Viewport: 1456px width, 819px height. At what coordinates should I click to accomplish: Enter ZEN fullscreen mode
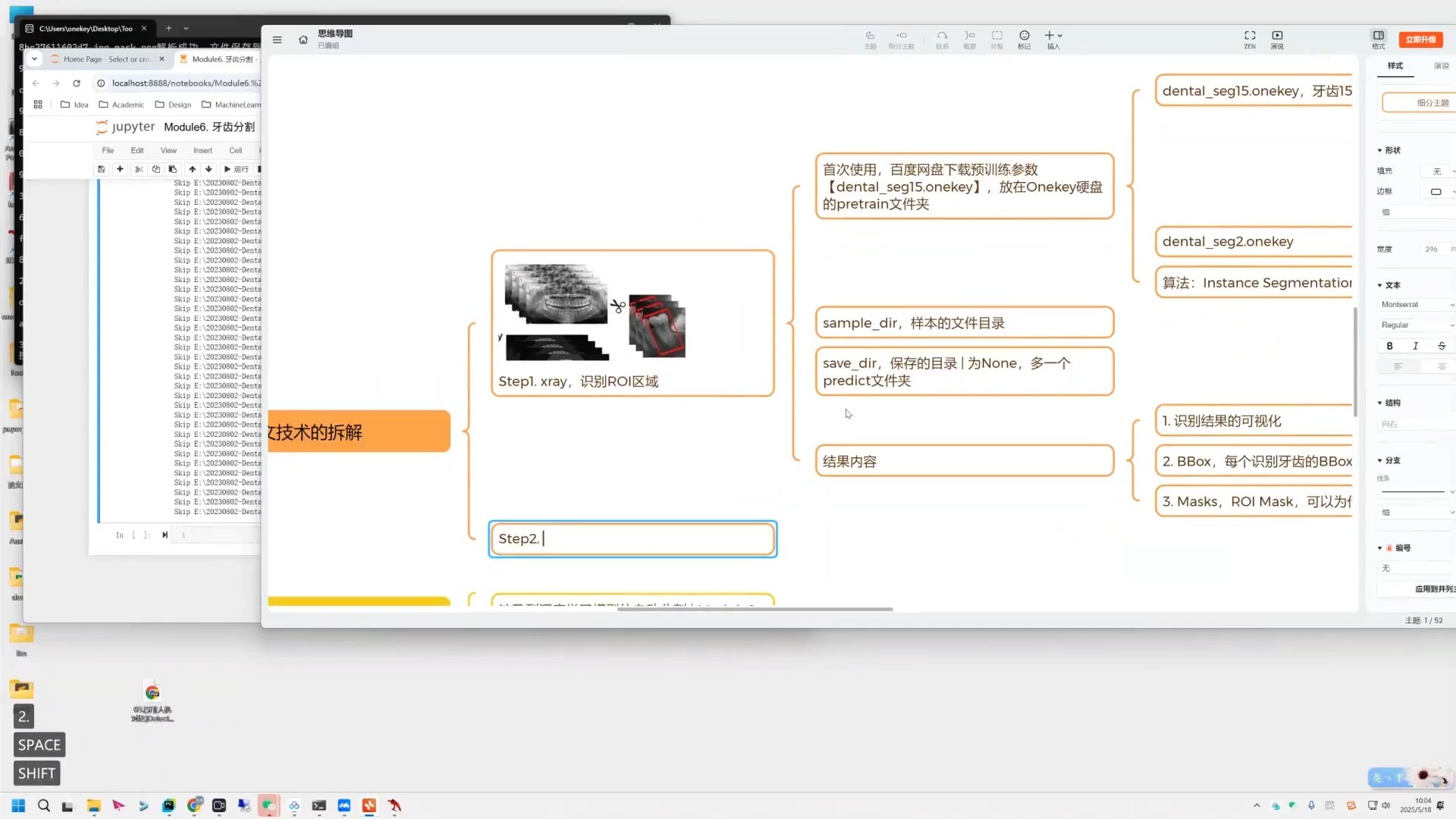[1250, 39]
